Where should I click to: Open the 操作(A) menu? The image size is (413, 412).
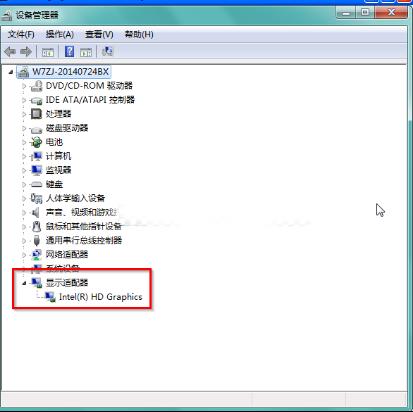pos(60,34)
